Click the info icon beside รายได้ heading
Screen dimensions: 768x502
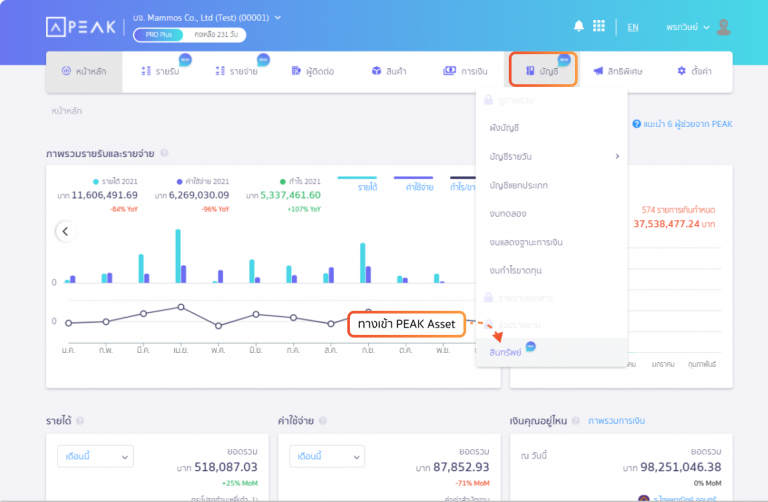tap(80, 421)
